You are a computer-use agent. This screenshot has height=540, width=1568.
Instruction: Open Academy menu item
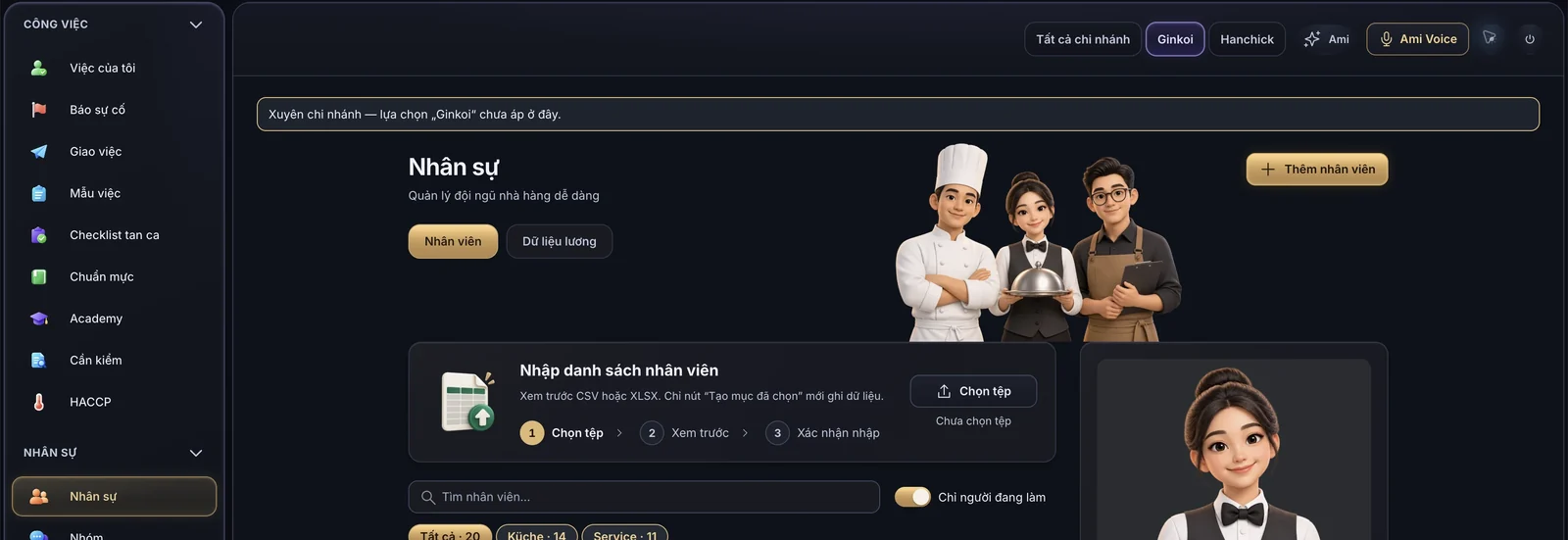click(114, 319)
